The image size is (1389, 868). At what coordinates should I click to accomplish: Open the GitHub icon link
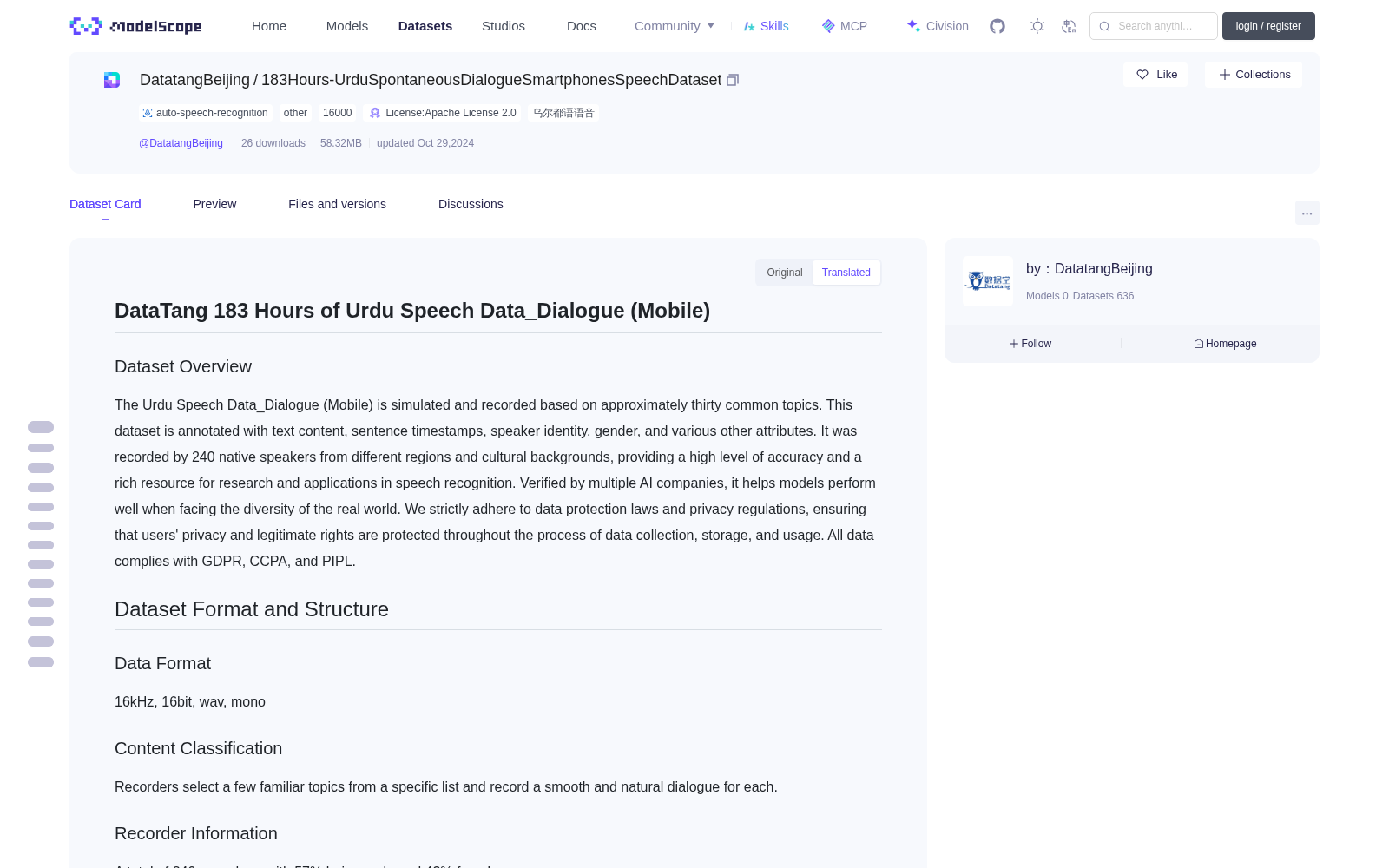coord(997,26)
